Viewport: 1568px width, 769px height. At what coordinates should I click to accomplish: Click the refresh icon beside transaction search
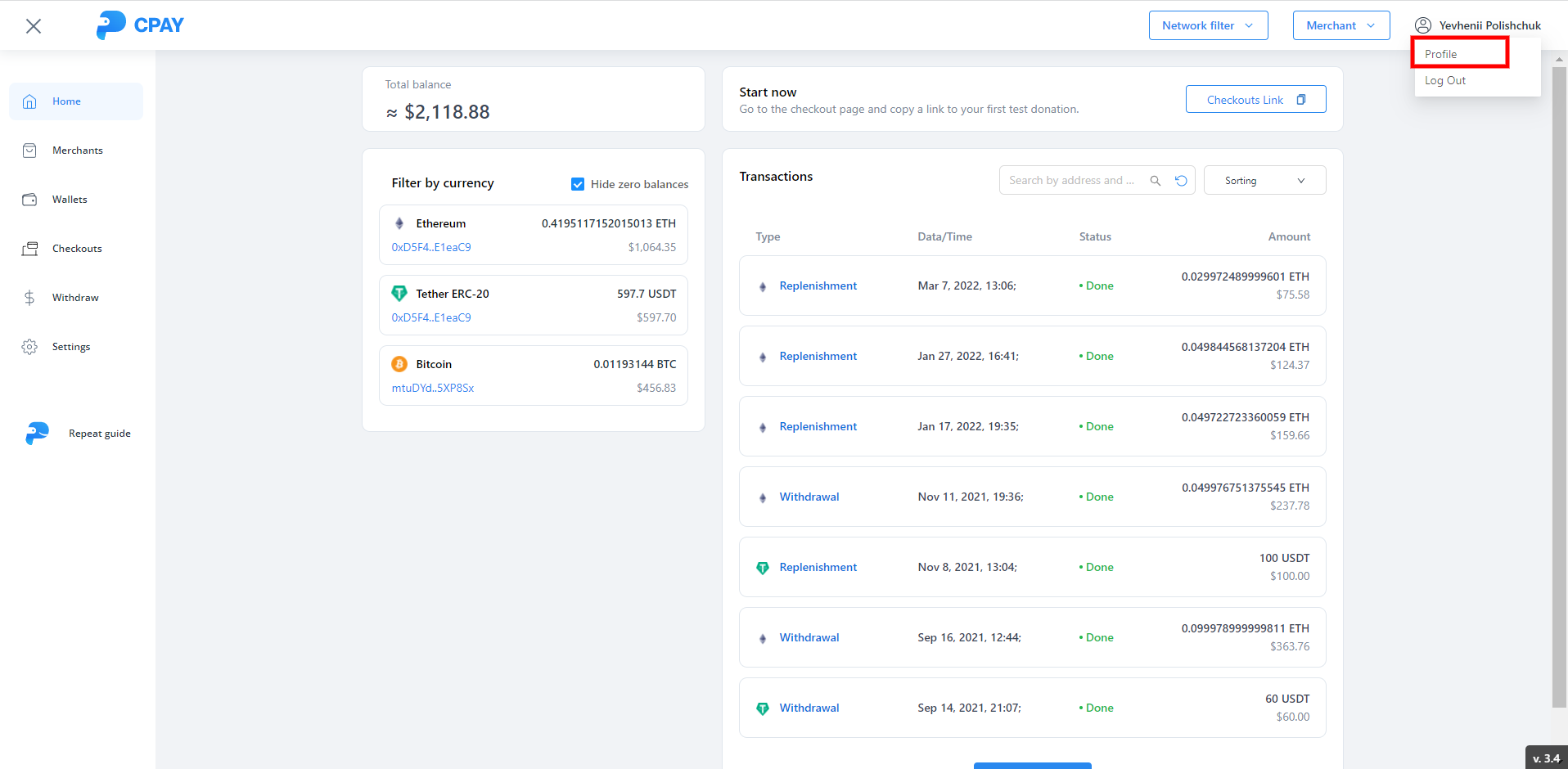coord(1181,181)
